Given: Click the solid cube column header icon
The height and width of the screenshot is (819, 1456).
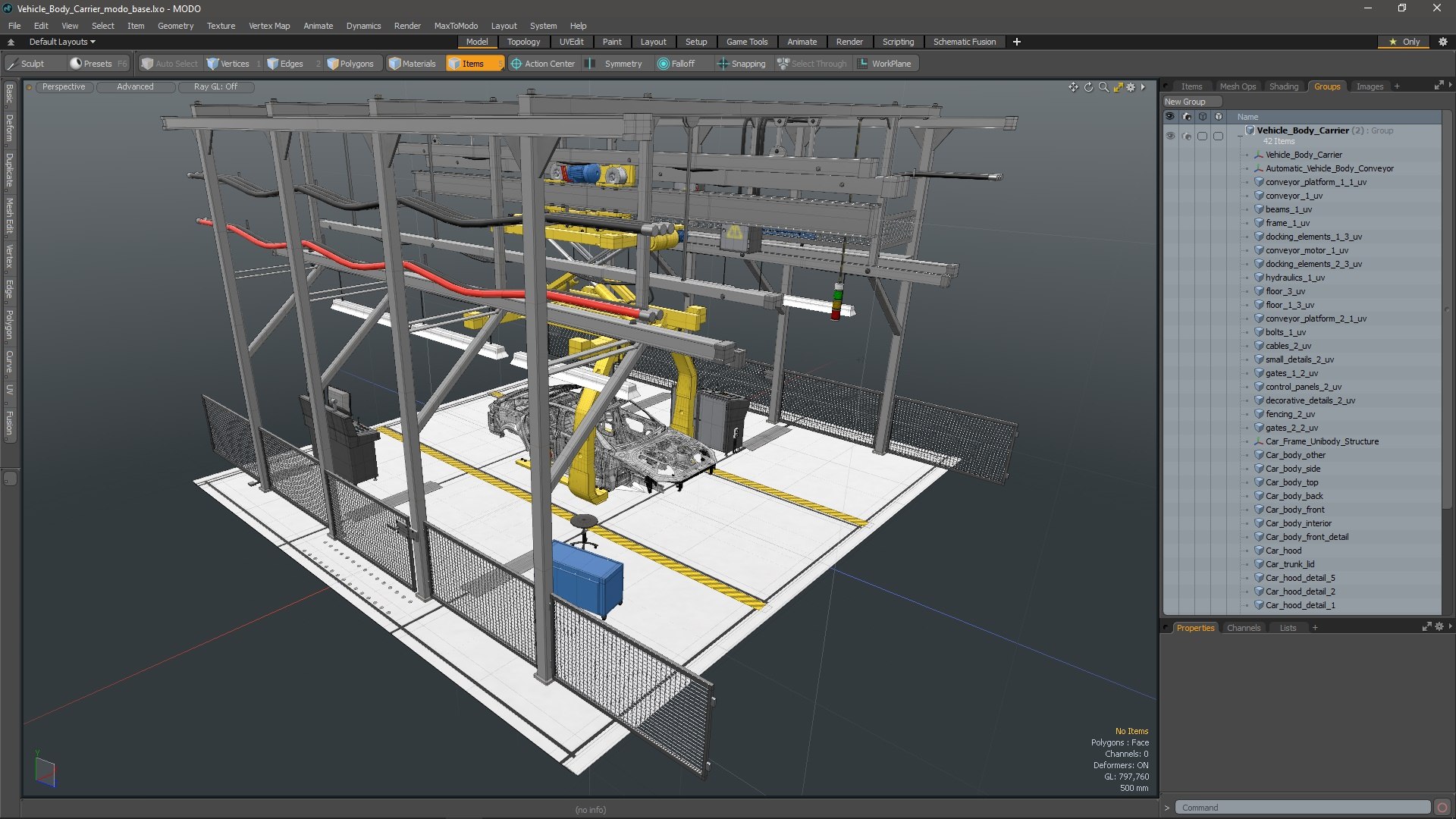Looking at the screenshot, I should tap(1218, 117).
